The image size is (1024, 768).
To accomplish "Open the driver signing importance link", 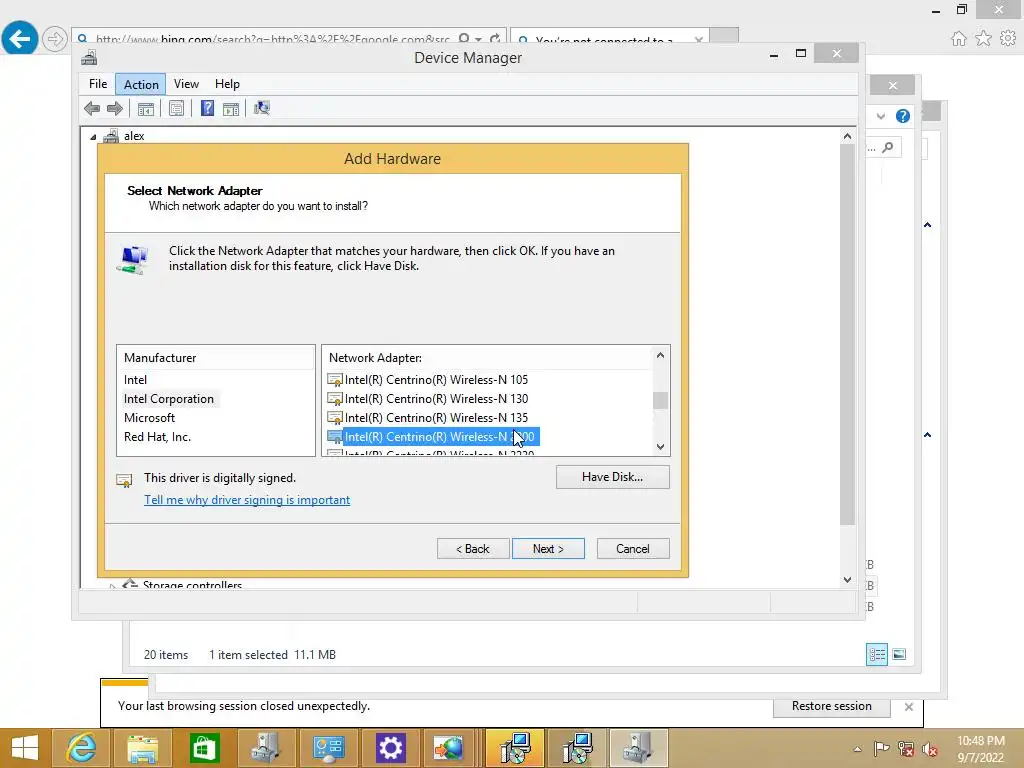I will click(247, 500).
